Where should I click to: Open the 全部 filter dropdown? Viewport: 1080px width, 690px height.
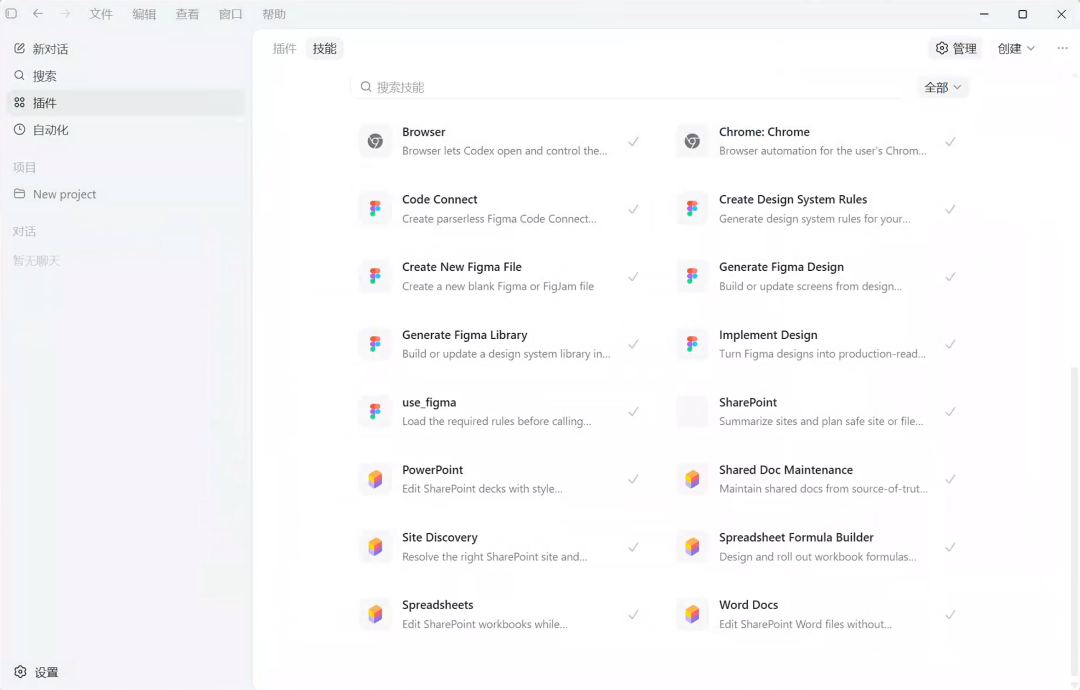[942, 87]
